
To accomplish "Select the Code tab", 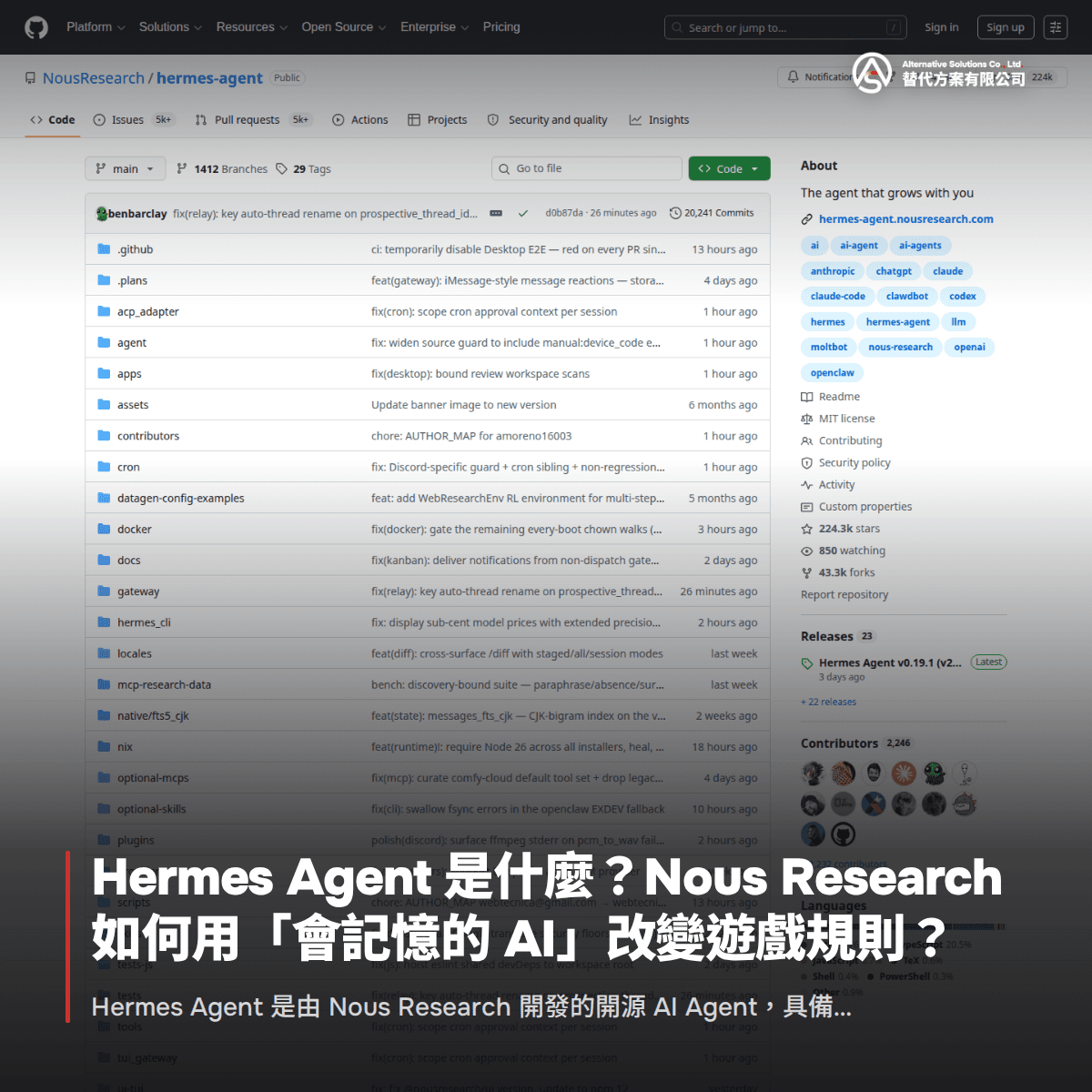I will tap(53, 120).
